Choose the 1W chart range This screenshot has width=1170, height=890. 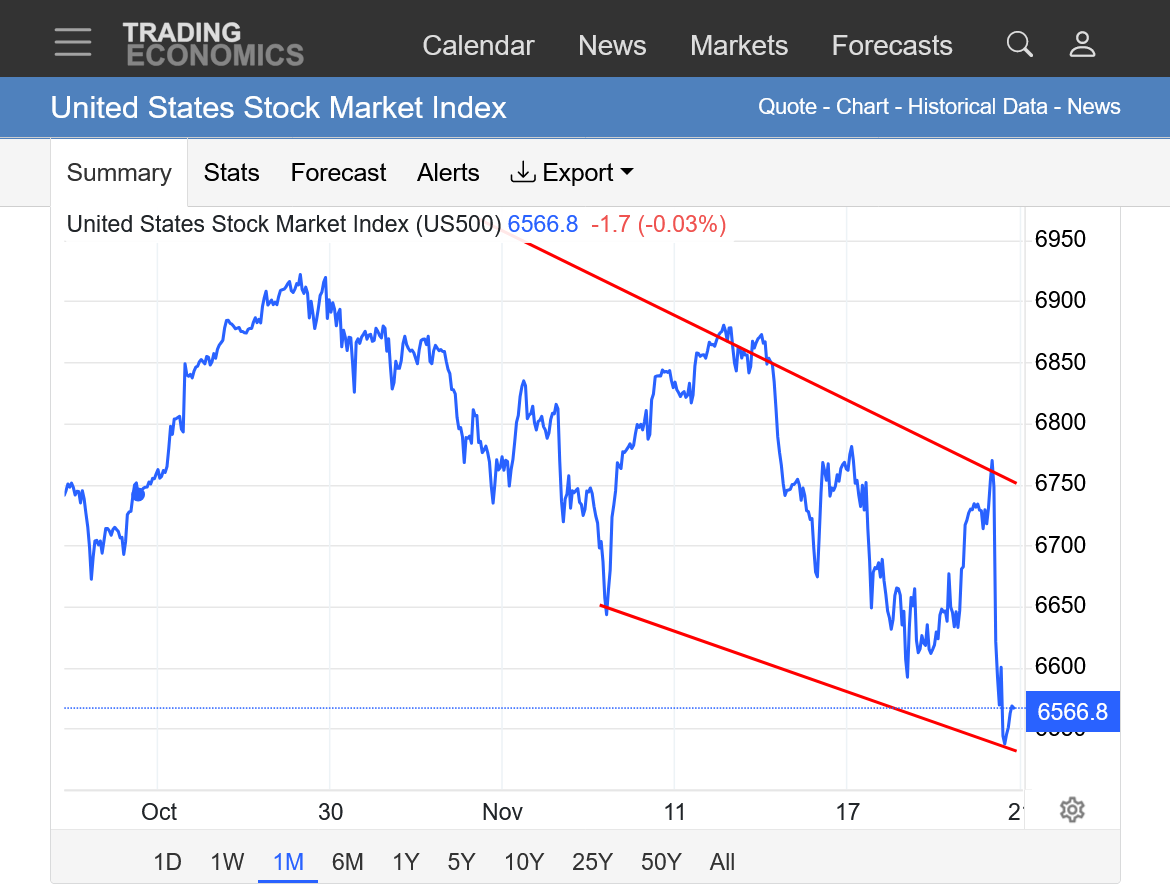pyautogui.click(x=227, y=862)
